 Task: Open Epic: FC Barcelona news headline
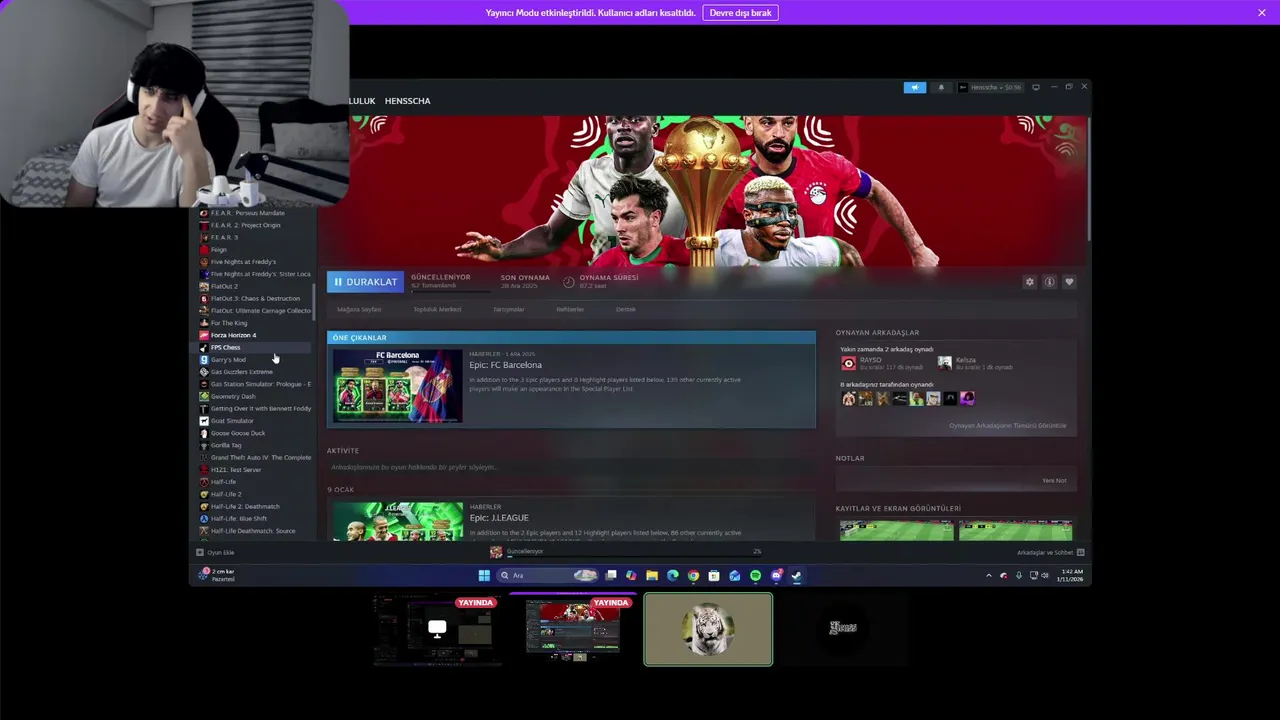point(506,365)
